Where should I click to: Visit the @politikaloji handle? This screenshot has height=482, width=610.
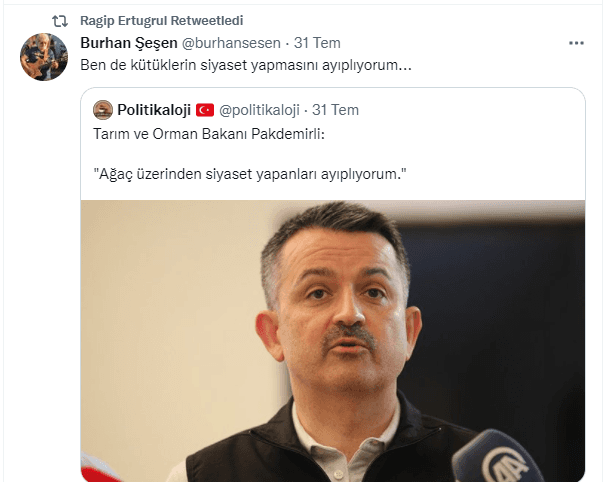259,110
